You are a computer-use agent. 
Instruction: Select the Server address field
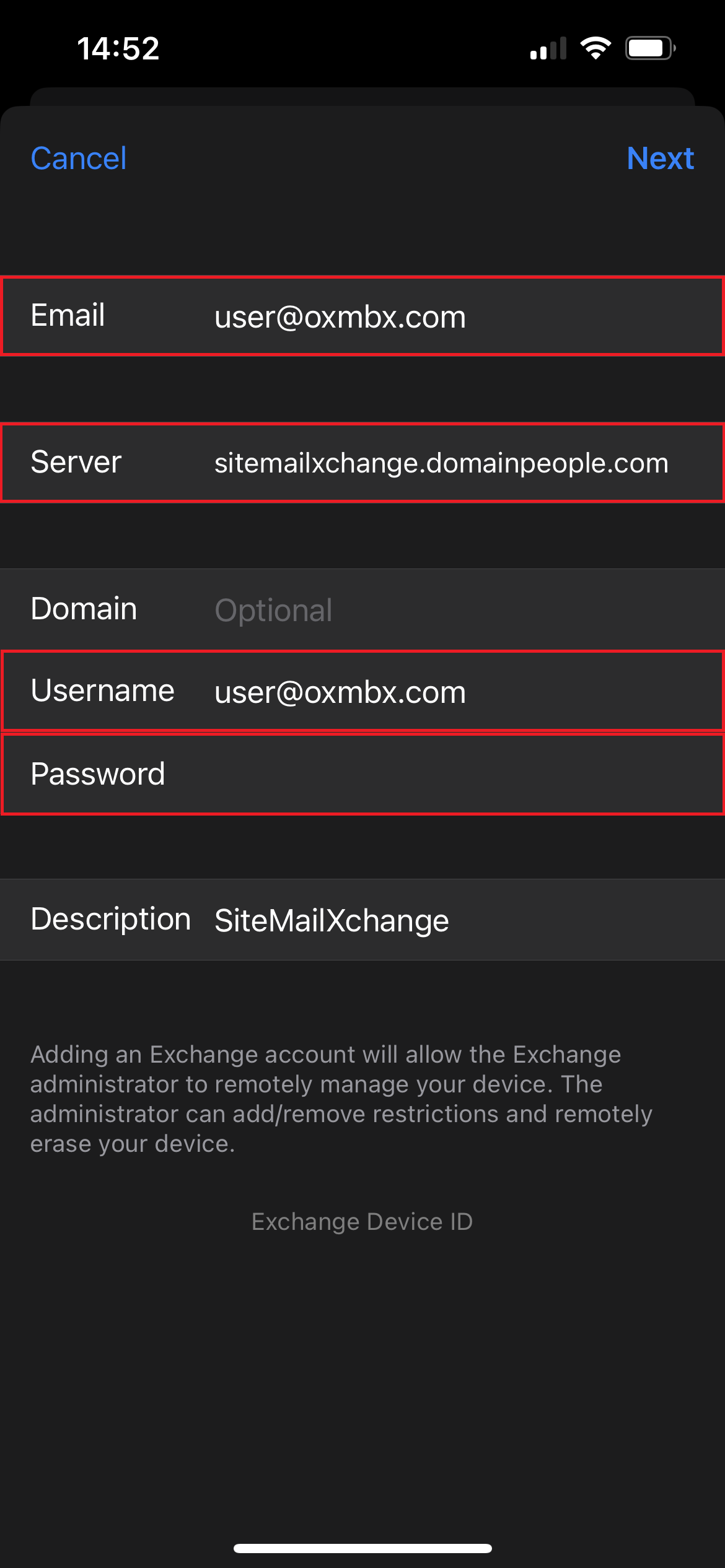362,462
